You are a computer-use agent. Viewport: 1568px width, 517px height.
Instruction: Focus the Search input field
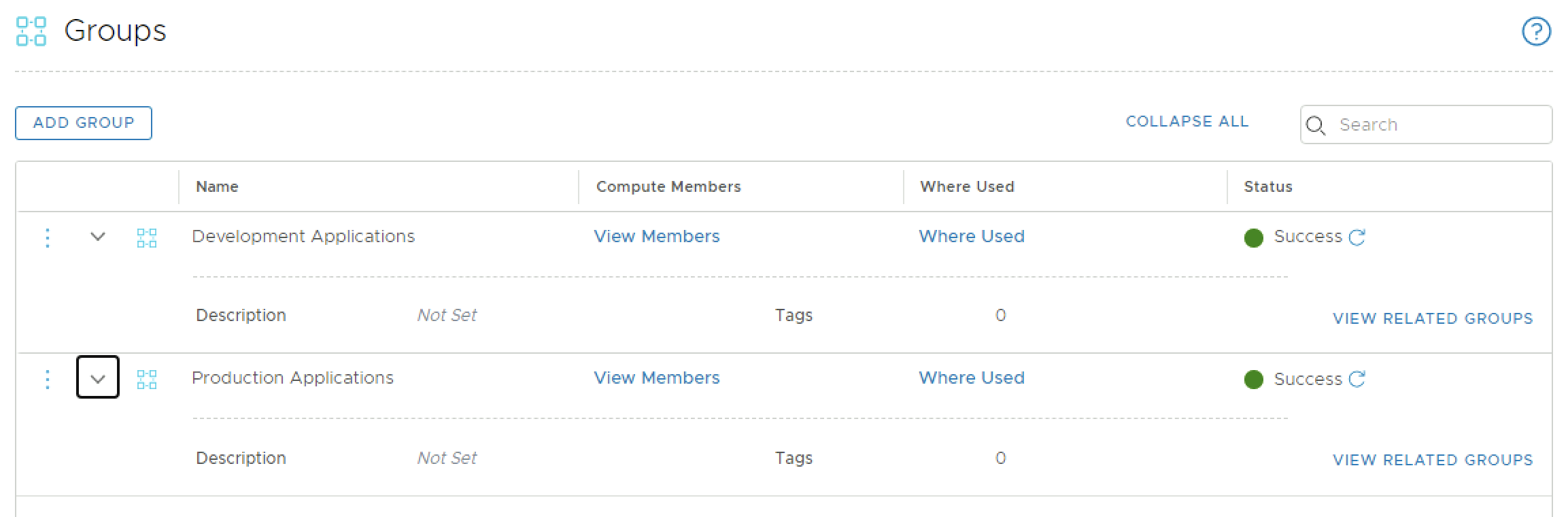click(1438, 124)
